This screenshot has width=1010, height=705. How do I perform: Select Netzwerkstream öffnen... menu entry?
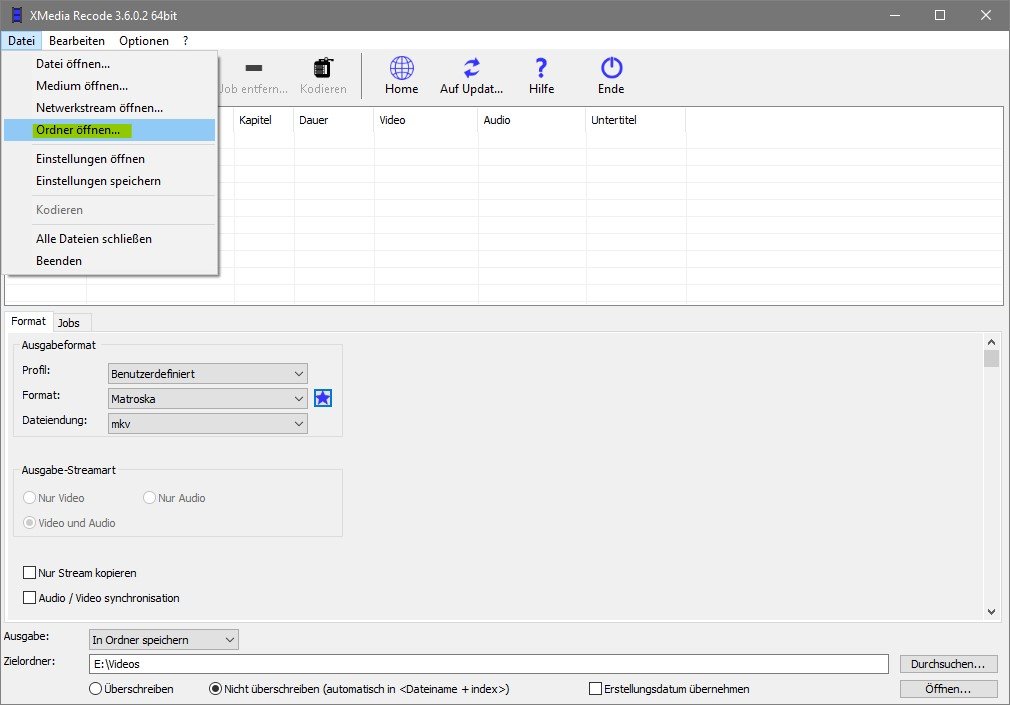(110, 108)
